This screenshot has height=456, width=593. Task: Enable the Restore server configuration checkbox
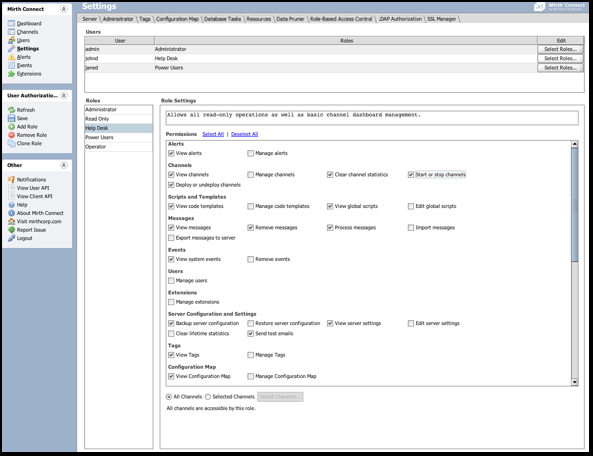250,323
